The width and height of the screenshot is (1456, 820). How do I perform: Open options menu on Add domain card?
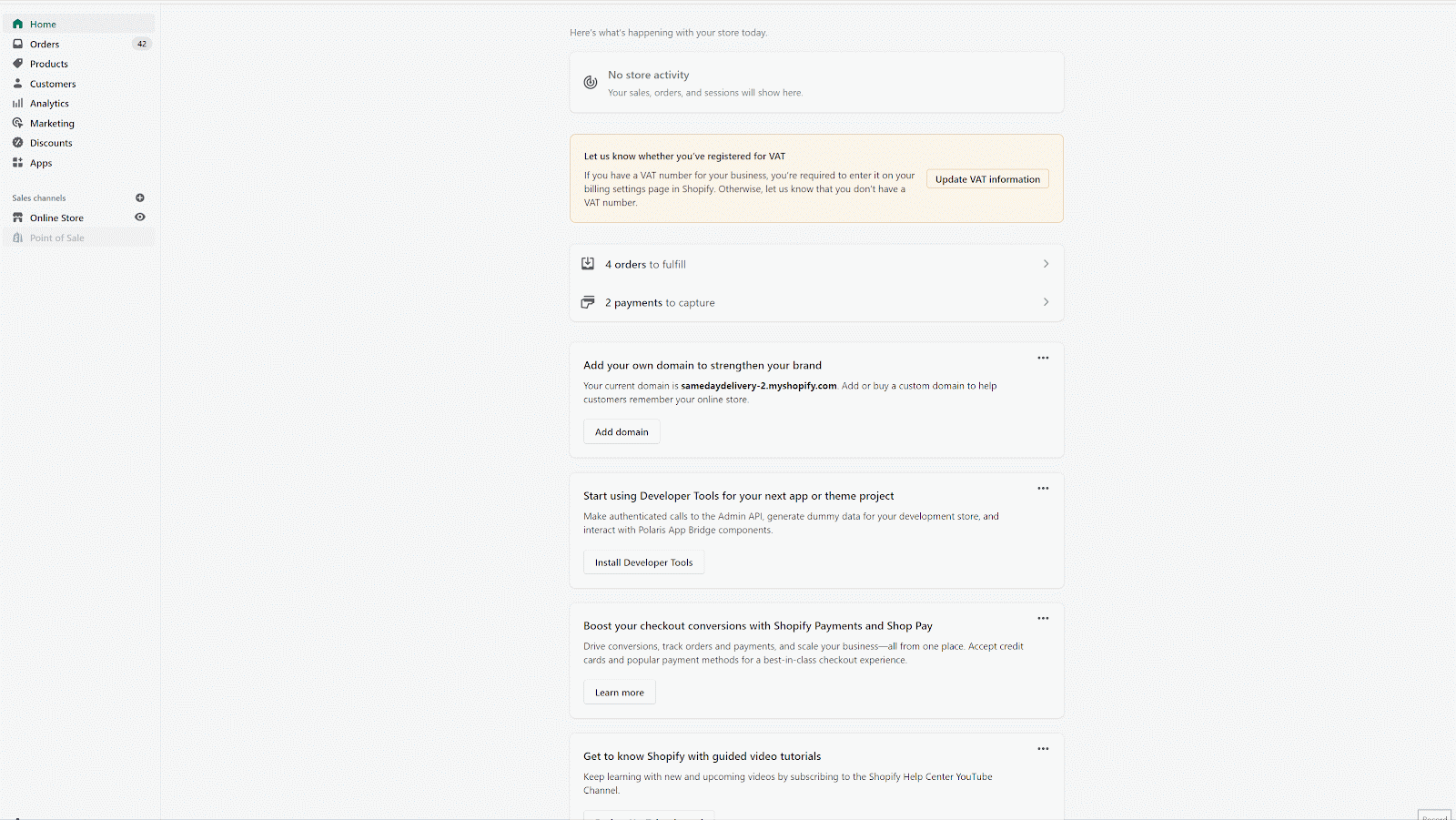coord(1043,358)
